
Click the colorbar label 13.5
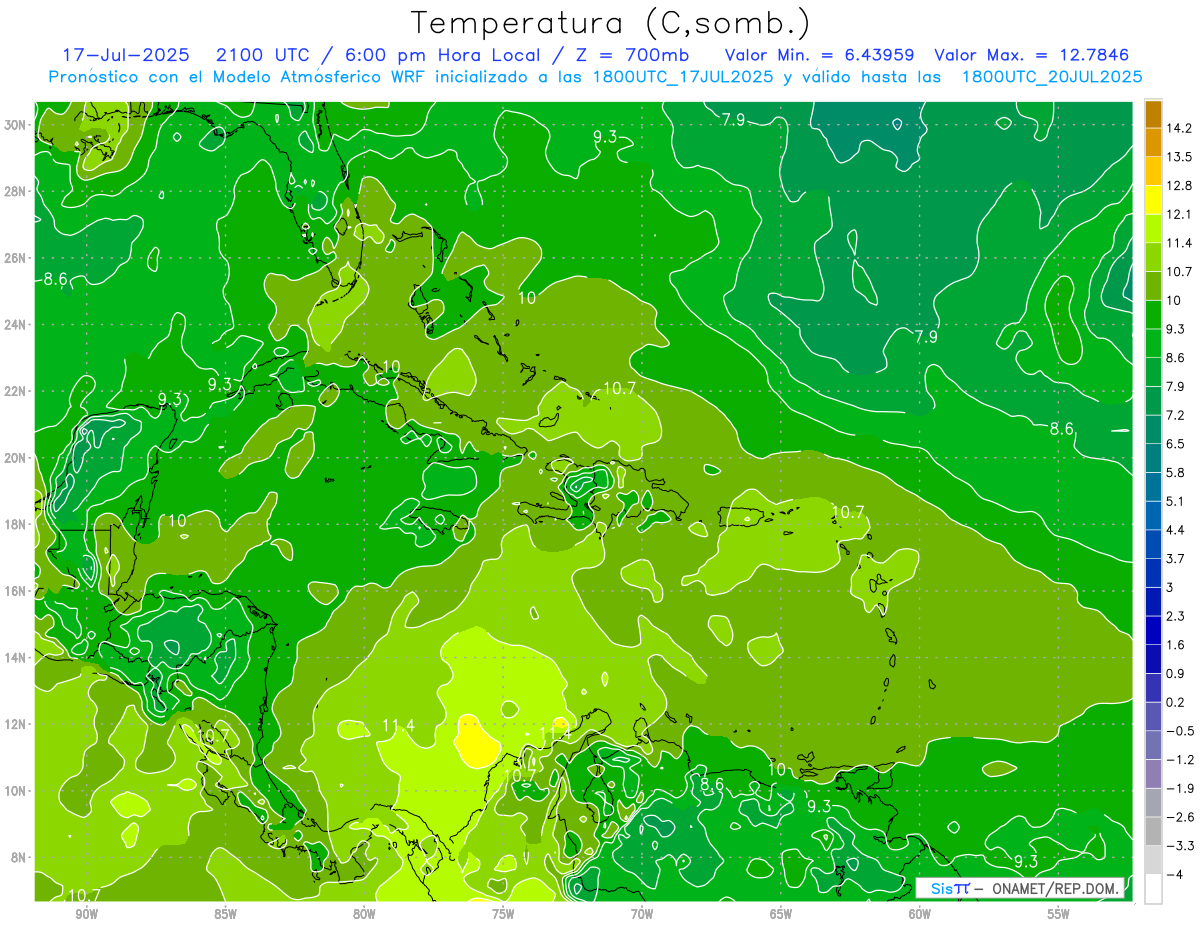(x=1180, y=157)
